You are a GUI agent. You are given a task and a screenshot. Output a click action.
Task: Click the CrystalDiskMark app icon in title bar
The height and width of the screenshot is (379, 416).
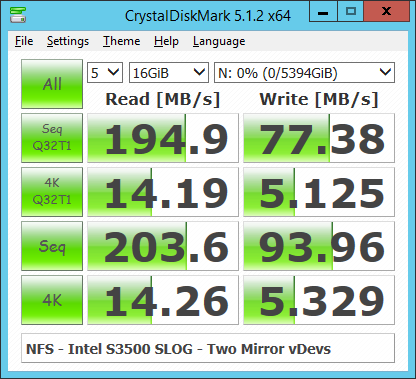[18, 15]
